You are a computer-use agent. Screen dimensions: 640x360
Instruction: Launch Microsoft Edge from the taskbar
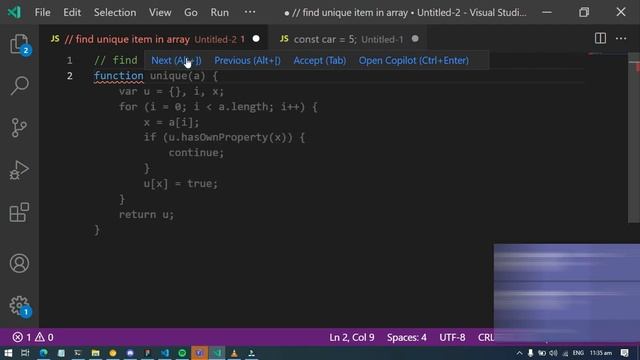(x=43, y=353)
